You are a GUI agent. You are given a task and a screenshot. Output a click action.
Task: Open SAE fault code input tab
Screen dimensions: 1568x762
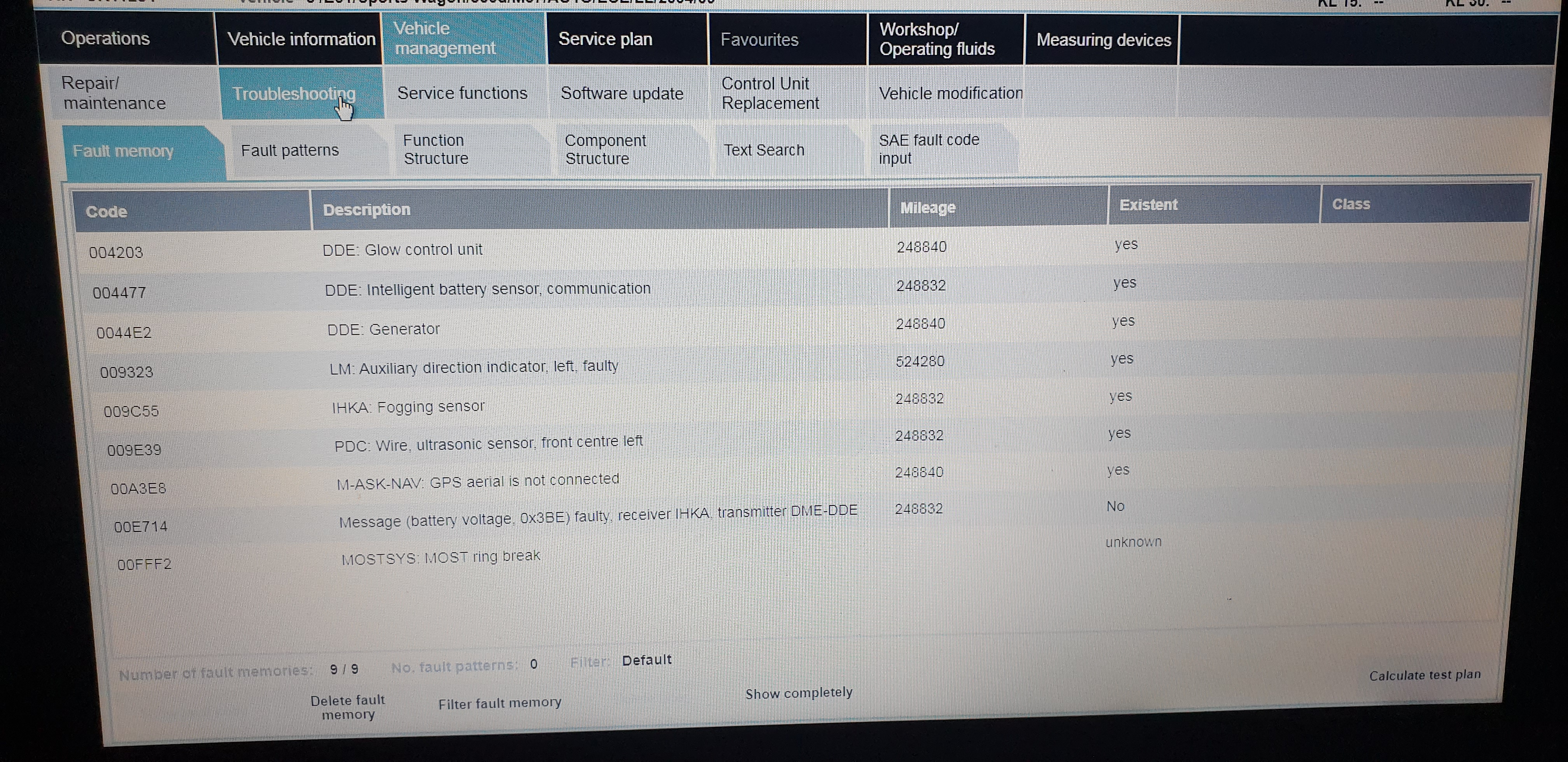[928, 149]
